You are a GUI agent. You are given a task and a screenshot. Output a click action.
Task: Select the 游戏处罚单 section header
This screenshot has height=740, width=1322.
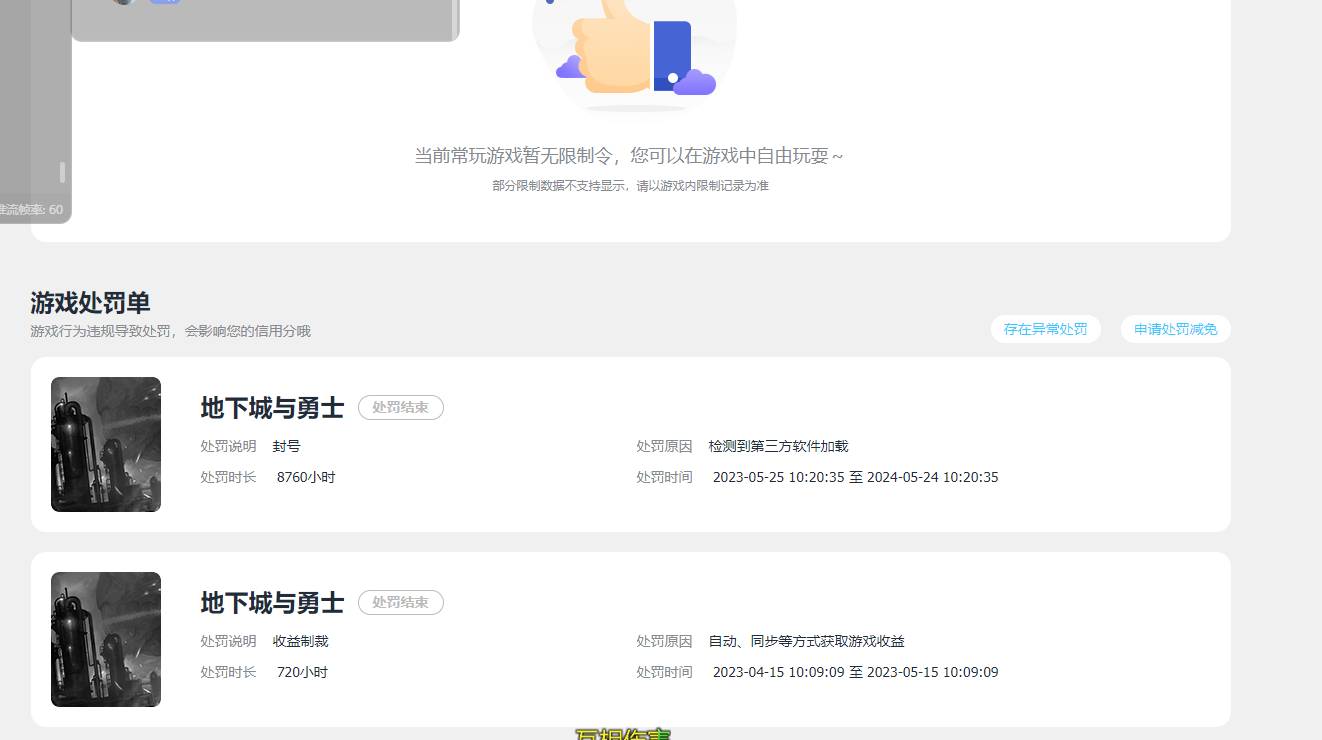click(x=88, y=303)
